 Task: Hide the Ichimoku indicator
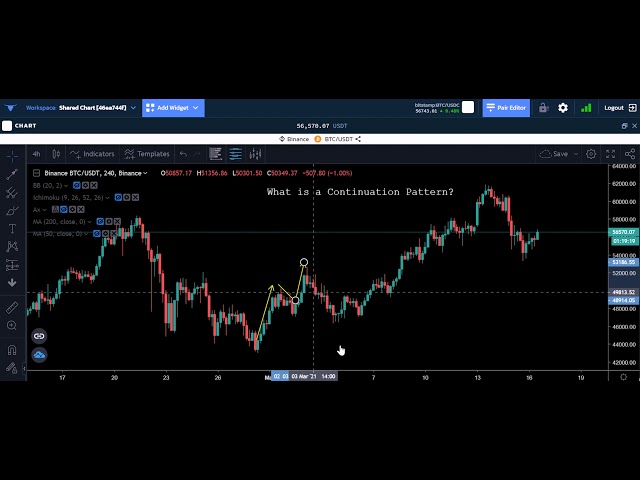point(118,198)
